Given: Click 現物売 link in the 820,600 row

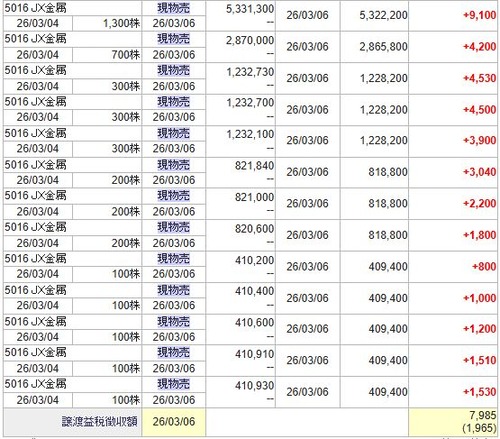Looking at the screenshot, I should [x=174, y=227].
